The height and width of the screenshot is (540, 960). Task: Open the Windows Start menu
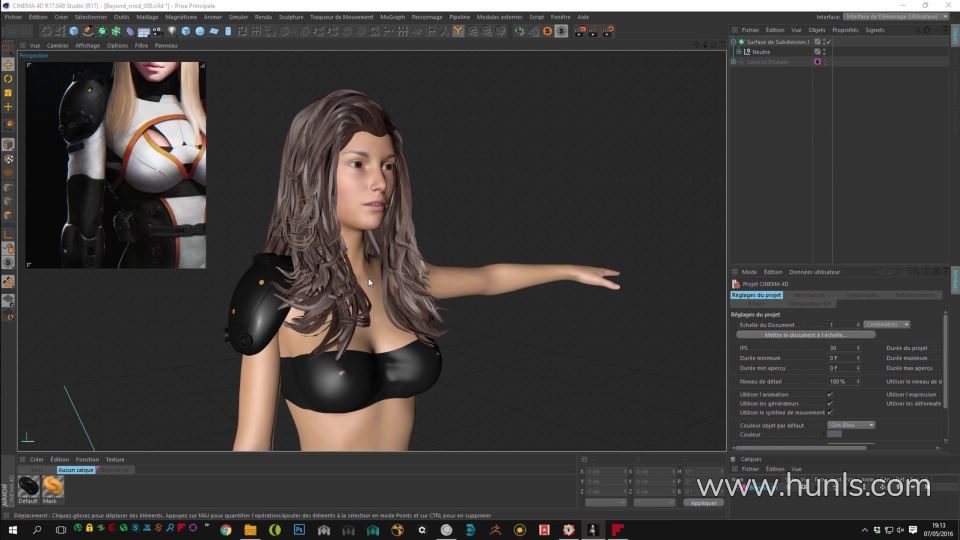pyautogui.click(x=12, y=530)
